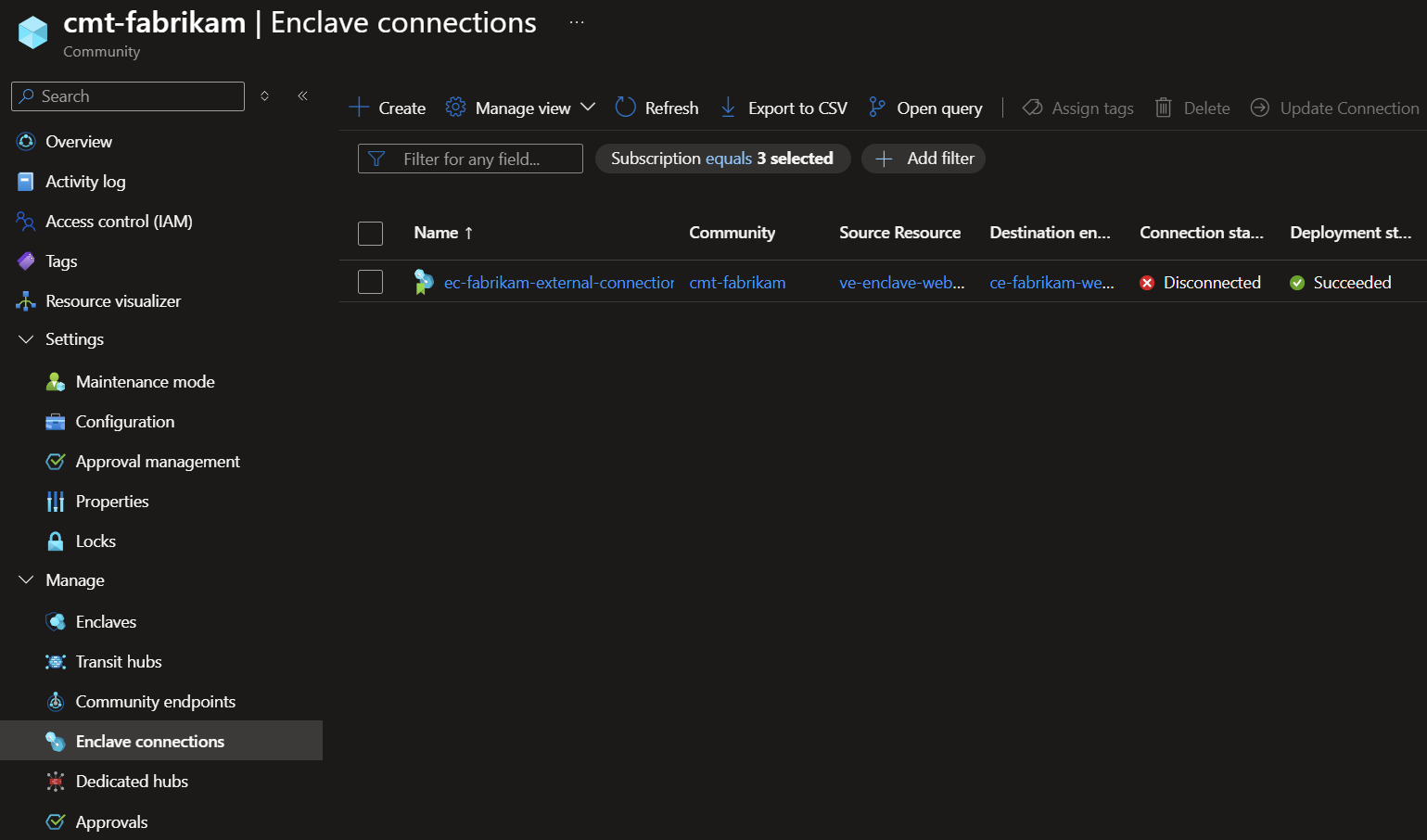1427x840 pixels.
Task: Click the Disconnected red status icon
Action: click(1147, 283)
